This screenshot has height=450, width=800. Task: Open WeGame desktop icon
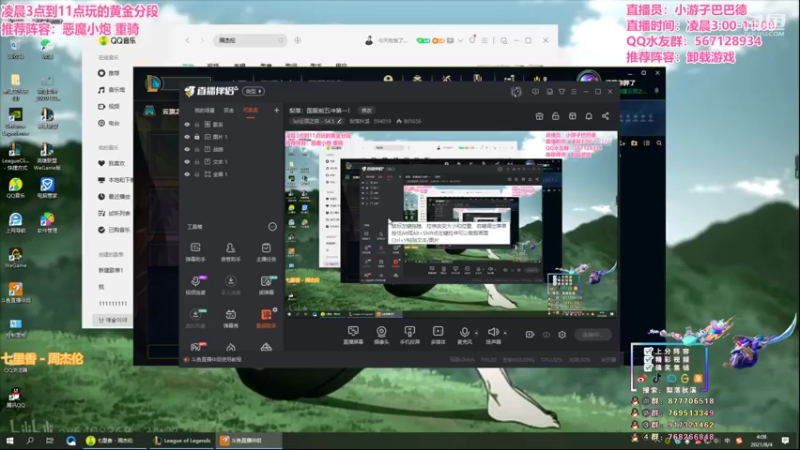(x=15, y=258)
